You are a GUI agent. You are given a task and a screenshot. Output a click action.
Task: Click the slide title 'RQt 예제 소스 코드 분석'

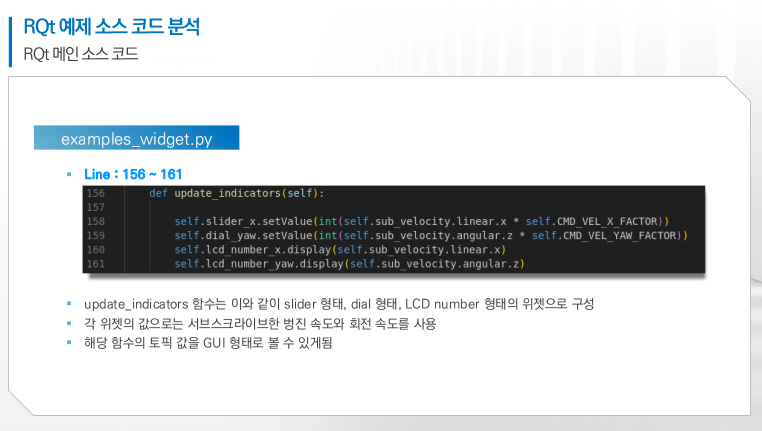click(112, 26)
